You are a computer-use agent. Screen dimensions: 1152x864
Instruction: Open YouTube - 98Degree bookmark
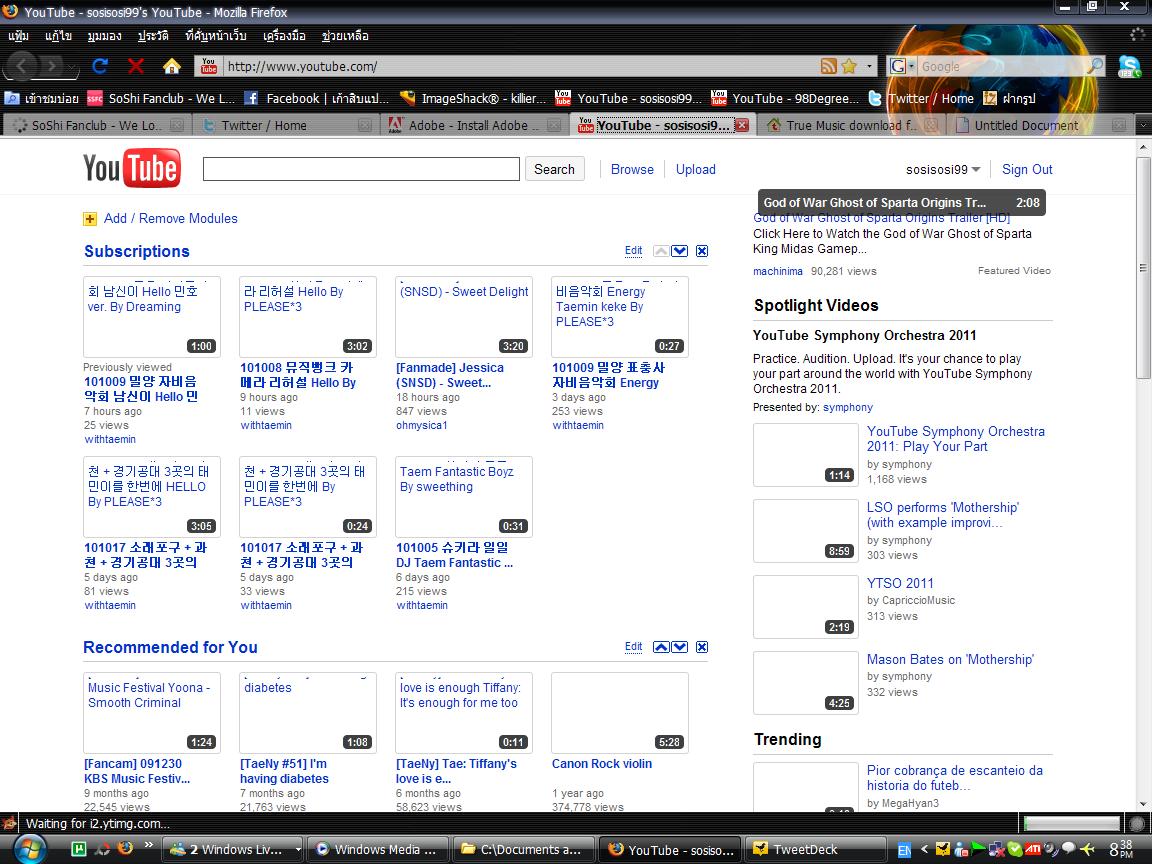[x=785, y=98]
